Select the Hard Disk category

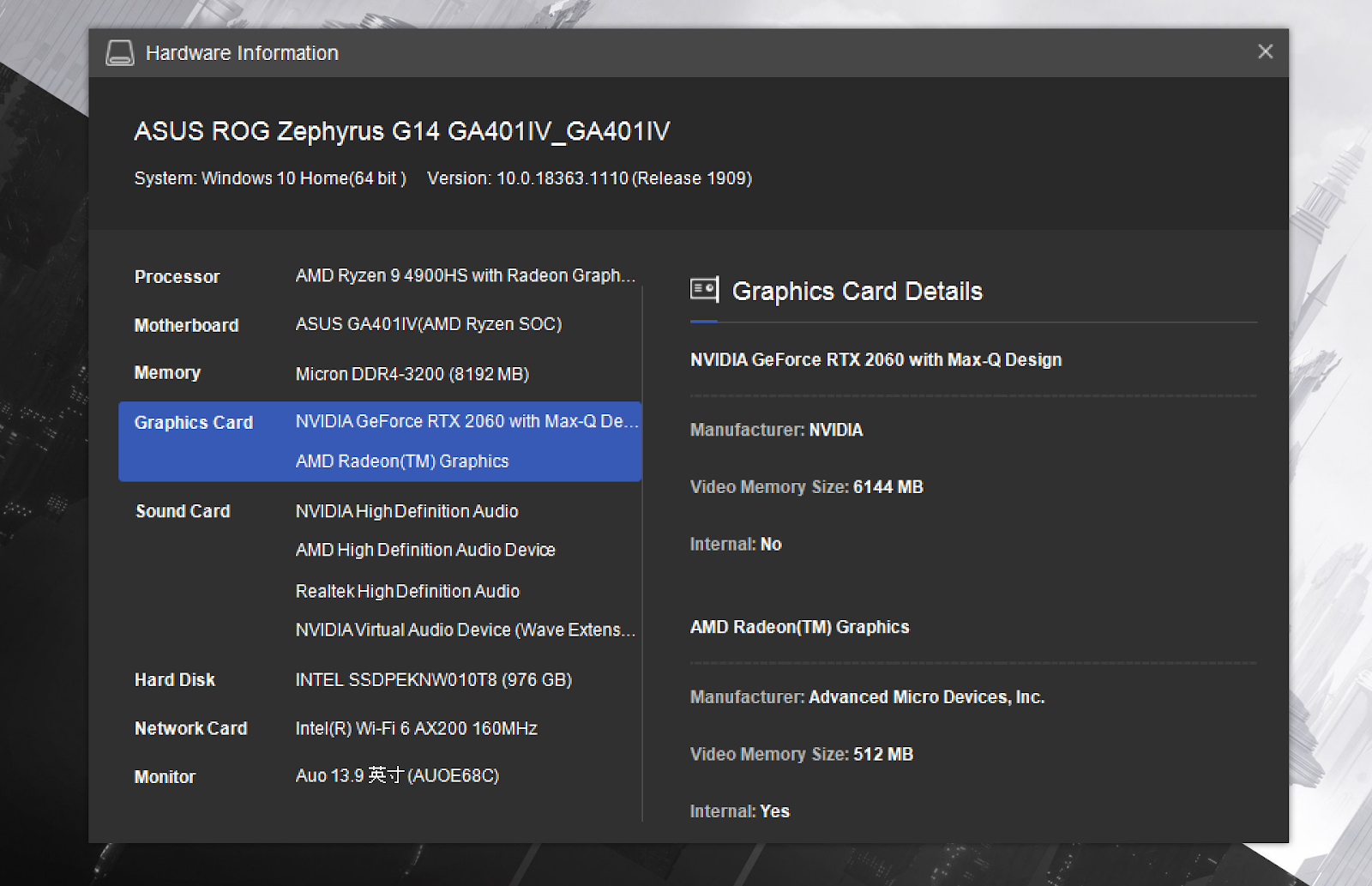tap(175, 680)
